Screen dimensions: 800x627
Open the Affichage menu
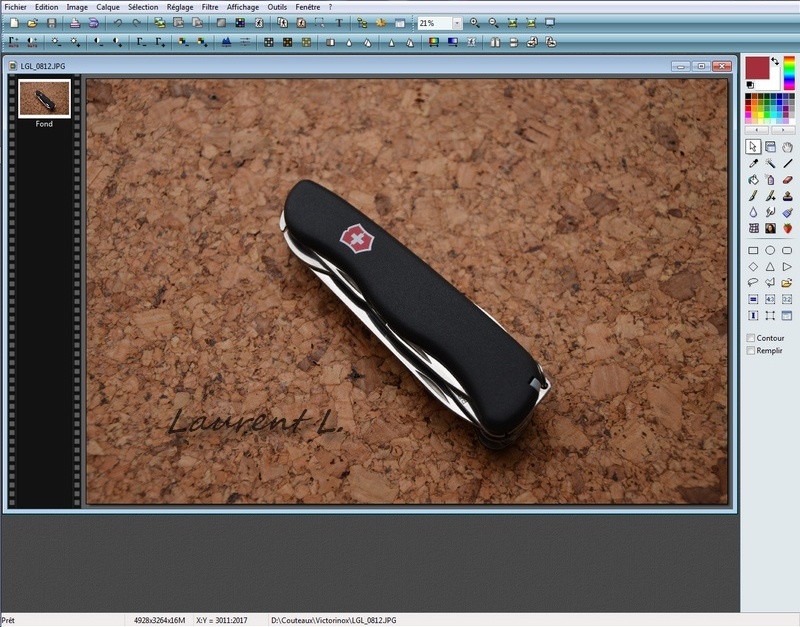click(243, 7)
